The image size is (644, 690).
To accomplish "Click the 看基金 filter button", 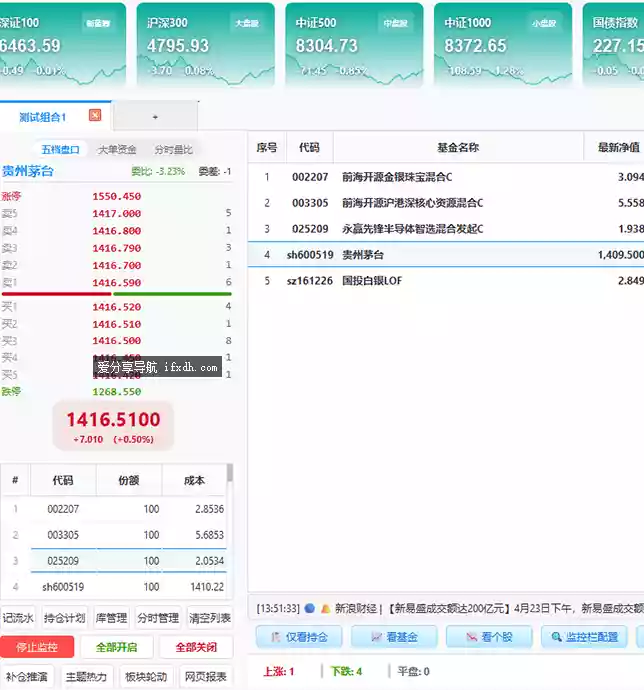I will (x=394, y=637).
